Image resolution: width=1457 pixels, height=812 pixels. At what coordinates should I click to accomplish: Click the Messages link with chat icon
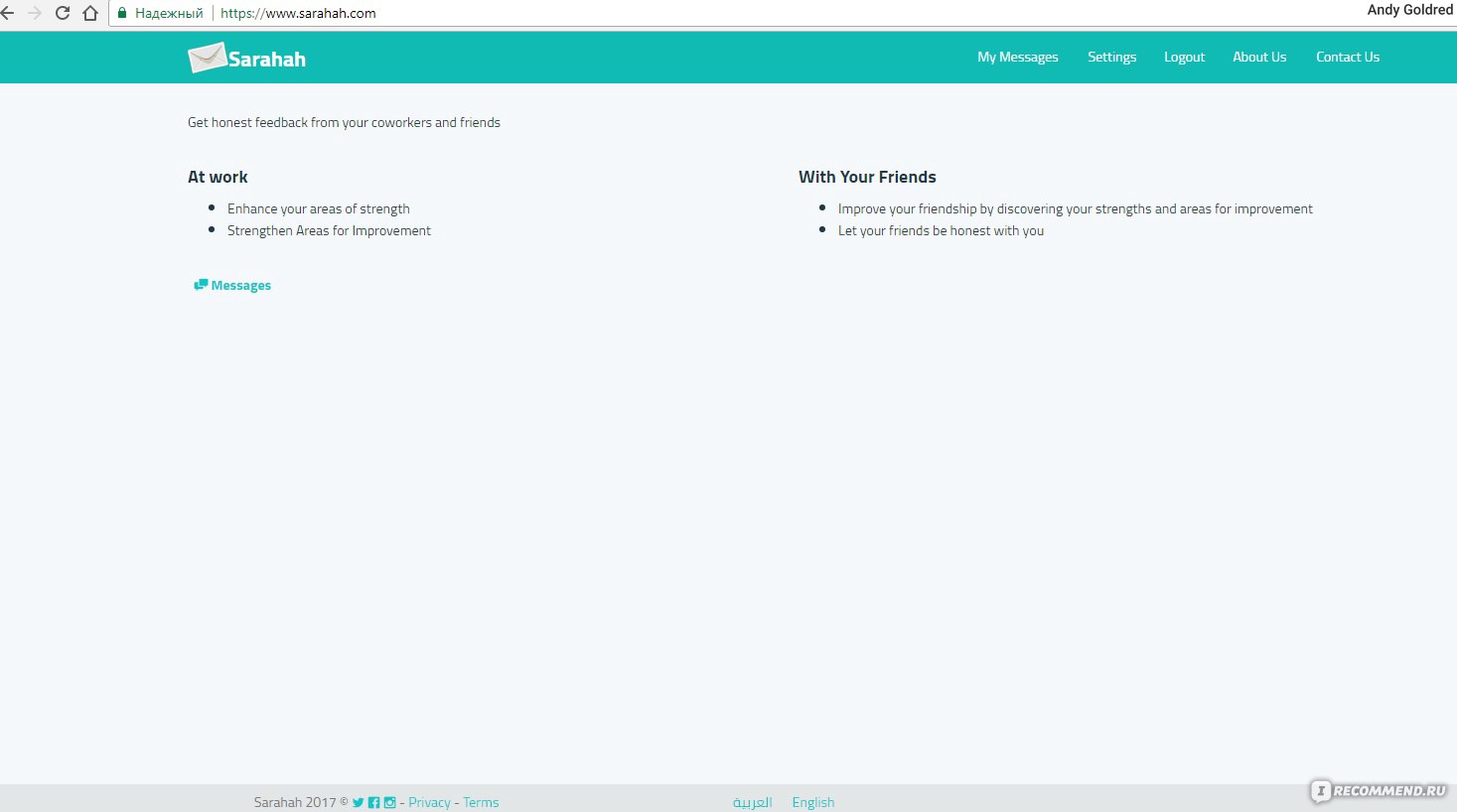pyautogui.click(x=232, y=285)
